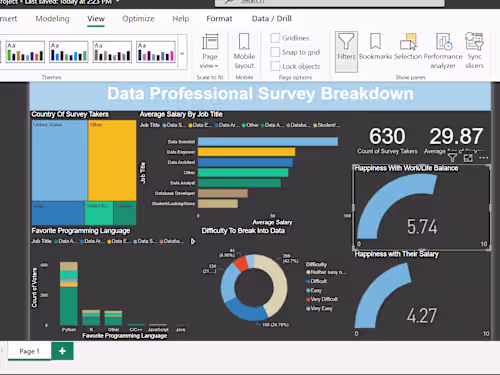Toggle the Snap to grid checkbox
The width and height of the screenshot is (500, 375).
pos(275,52)
